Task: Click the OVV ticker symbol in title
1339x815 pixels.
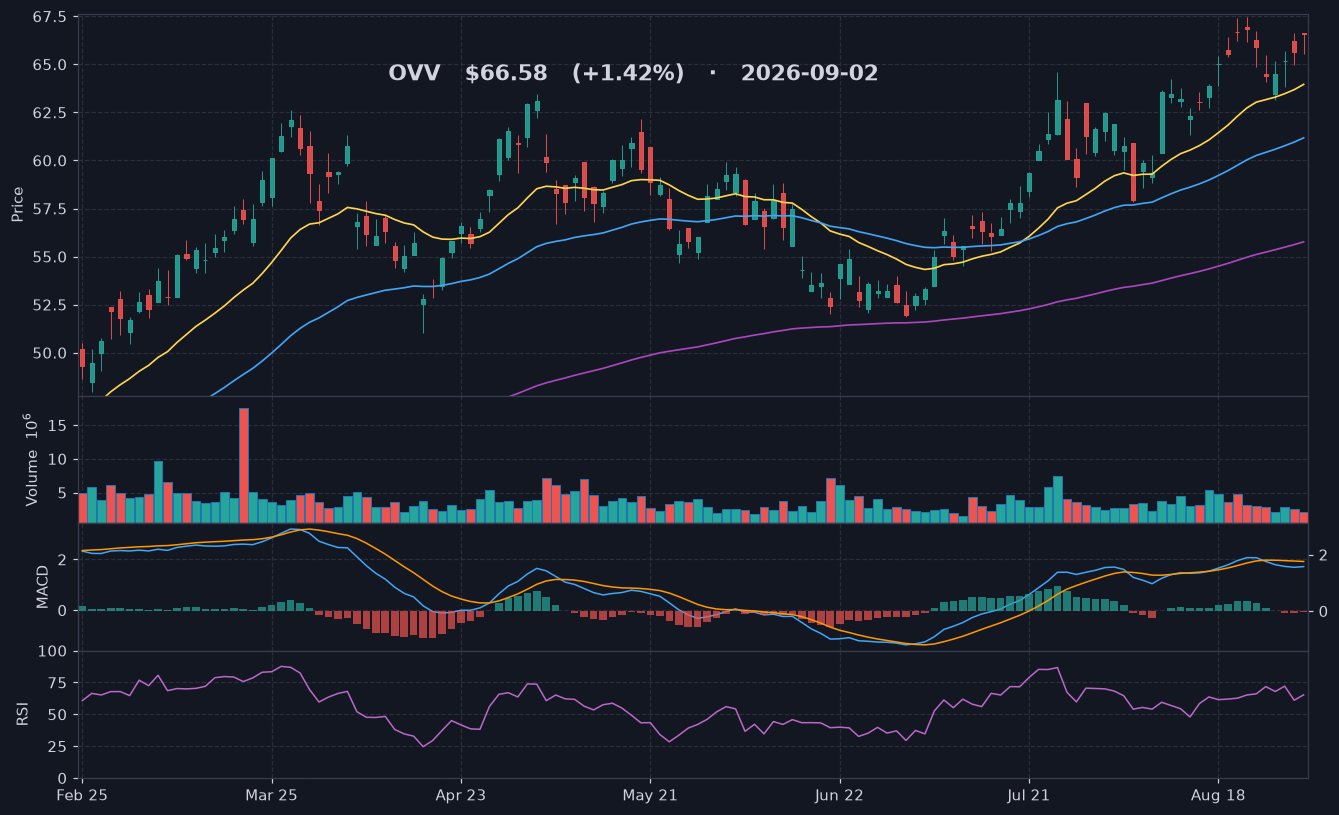Action: click(414, 74)
